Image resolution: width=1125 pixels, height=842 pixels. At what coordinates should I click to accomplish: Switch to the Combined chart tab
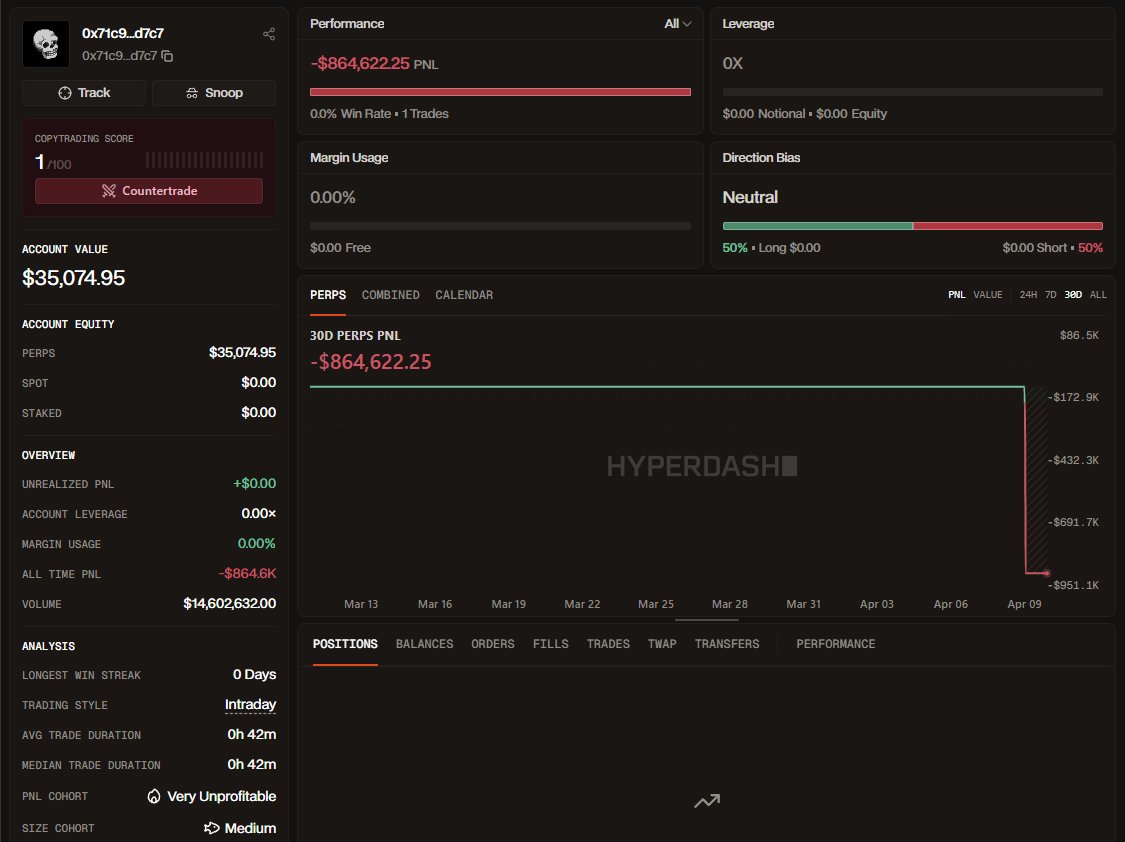390,295
